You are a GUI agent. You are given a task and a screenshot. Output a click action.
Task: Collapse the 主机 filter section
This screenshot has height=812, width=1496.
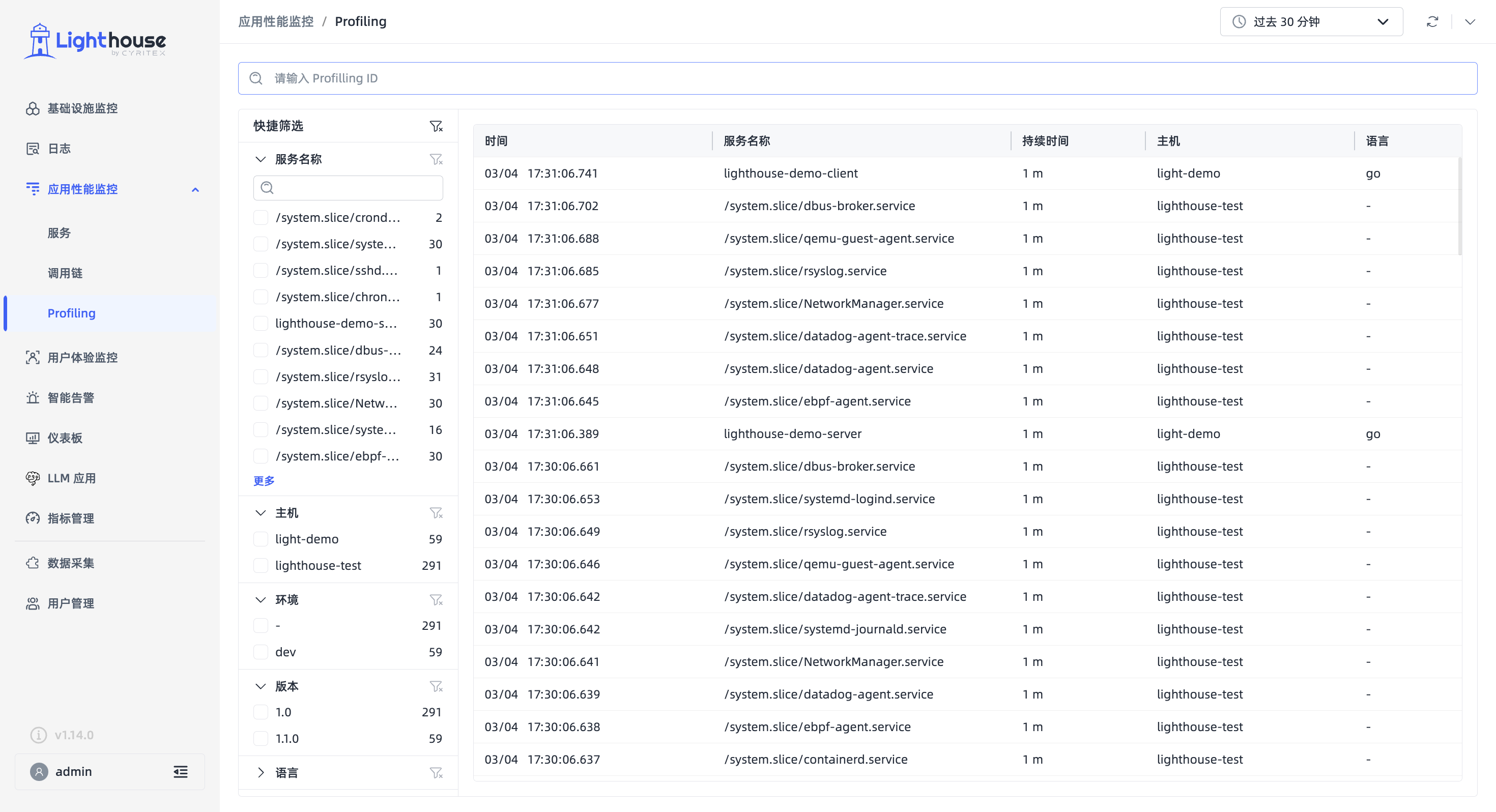[x=260, y=513]
